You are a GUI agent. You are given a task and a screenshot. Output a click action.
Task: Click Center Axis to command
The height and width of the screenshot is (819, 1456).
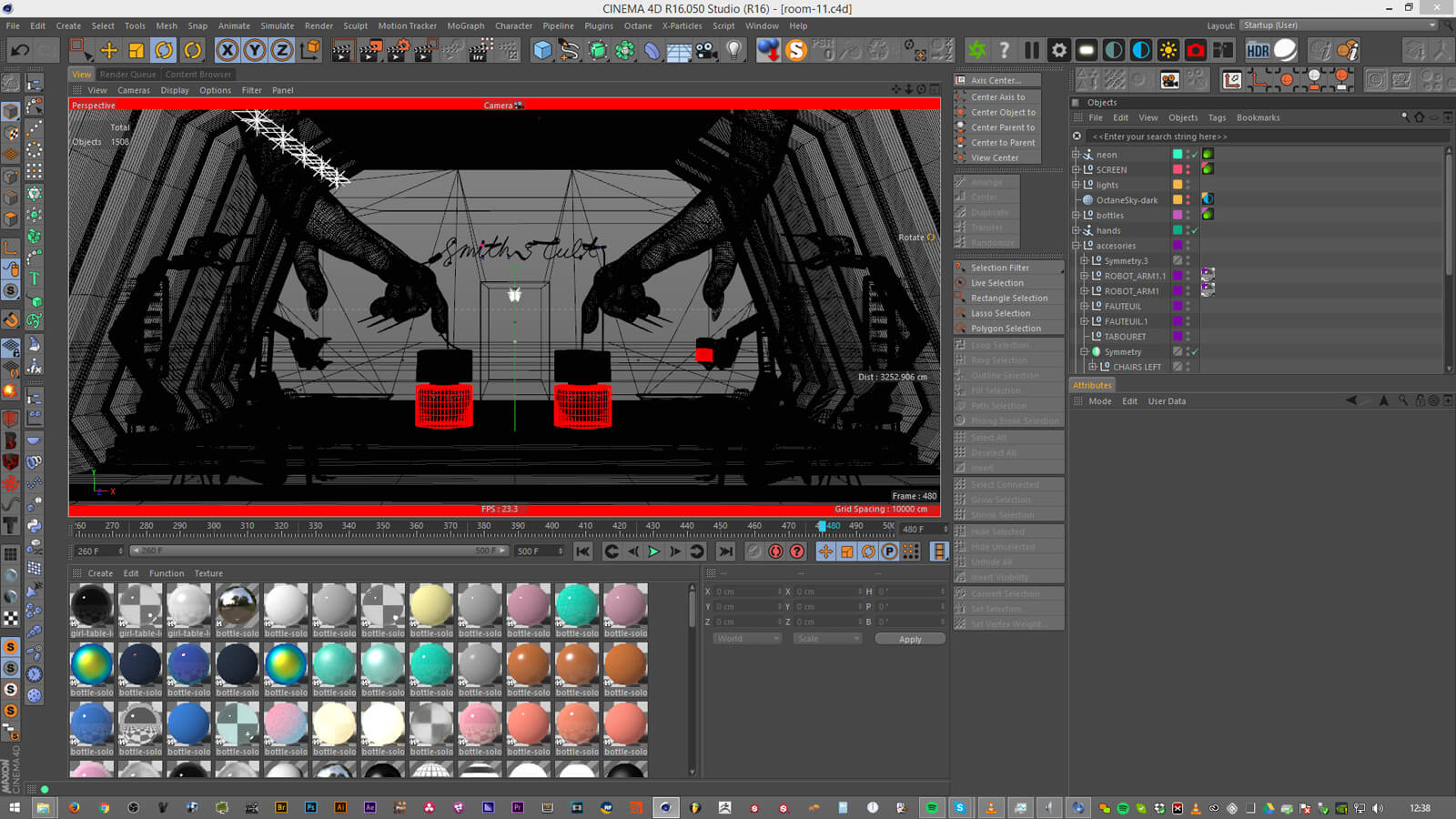(x=996, y=97)
